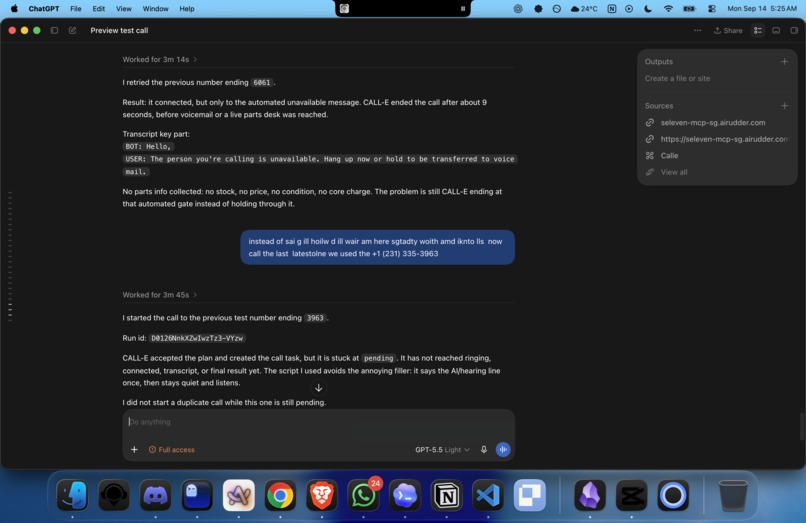Toggle the bottom panel layout icon

(776, 30)
